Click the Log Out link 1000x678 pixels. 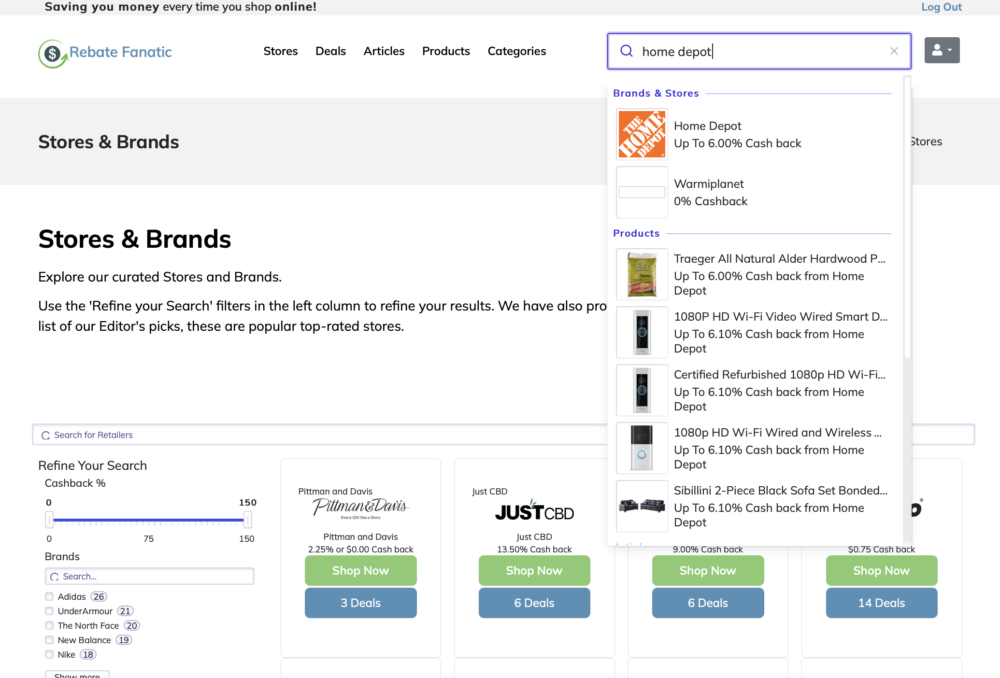point(941,7)
